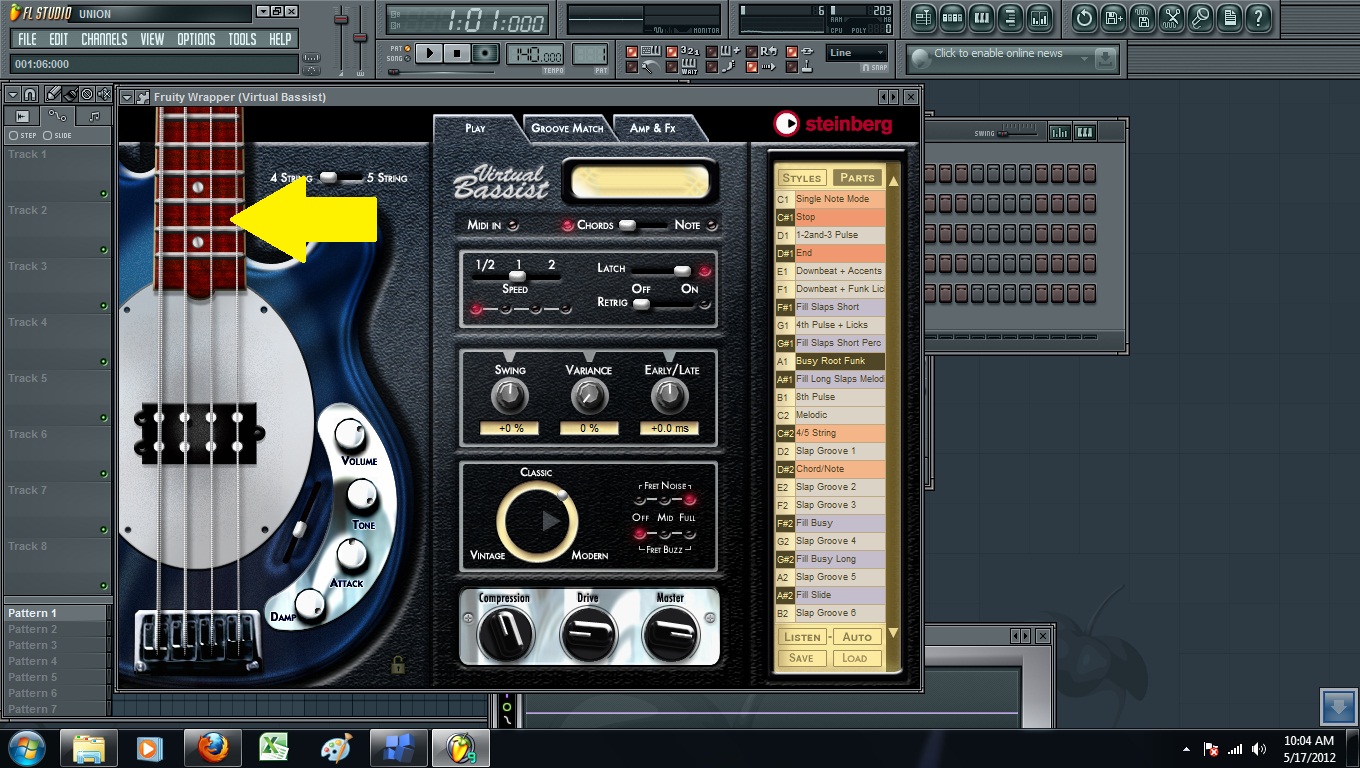
Task: Click the Load button in Virtual Bassist
Action: [855, 658]
